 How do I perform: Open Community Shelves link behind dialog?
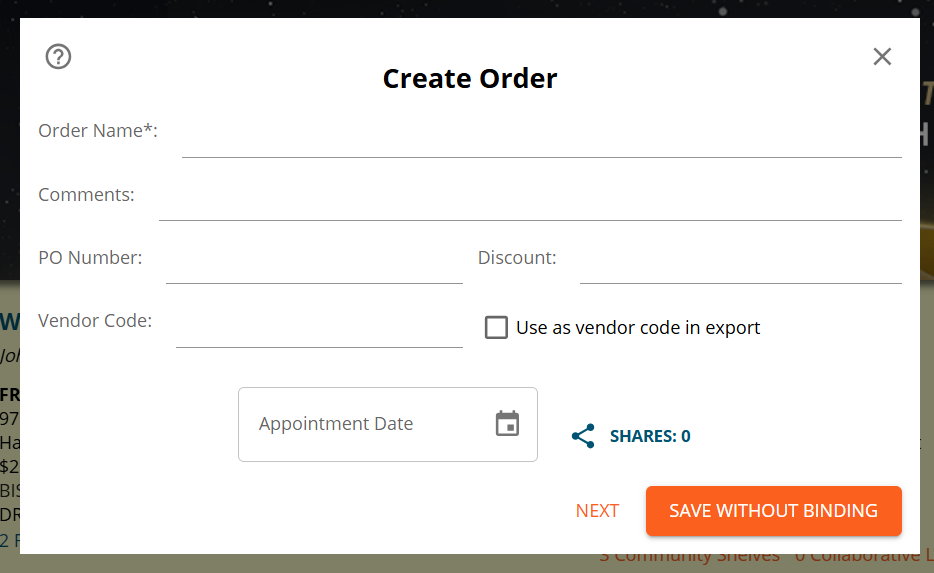click(x=689, y=558)
